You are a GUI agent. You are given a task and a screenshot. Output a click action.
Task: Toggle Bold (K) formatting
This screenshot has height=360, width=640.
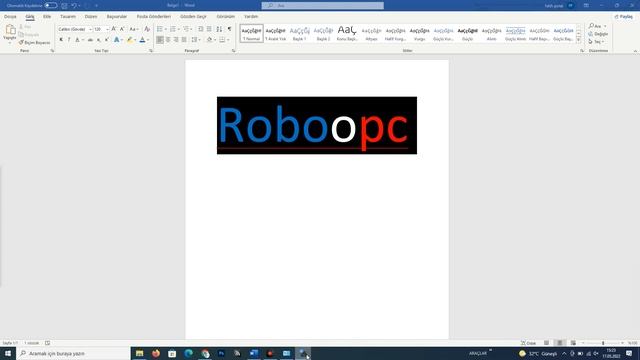(61, 40)
